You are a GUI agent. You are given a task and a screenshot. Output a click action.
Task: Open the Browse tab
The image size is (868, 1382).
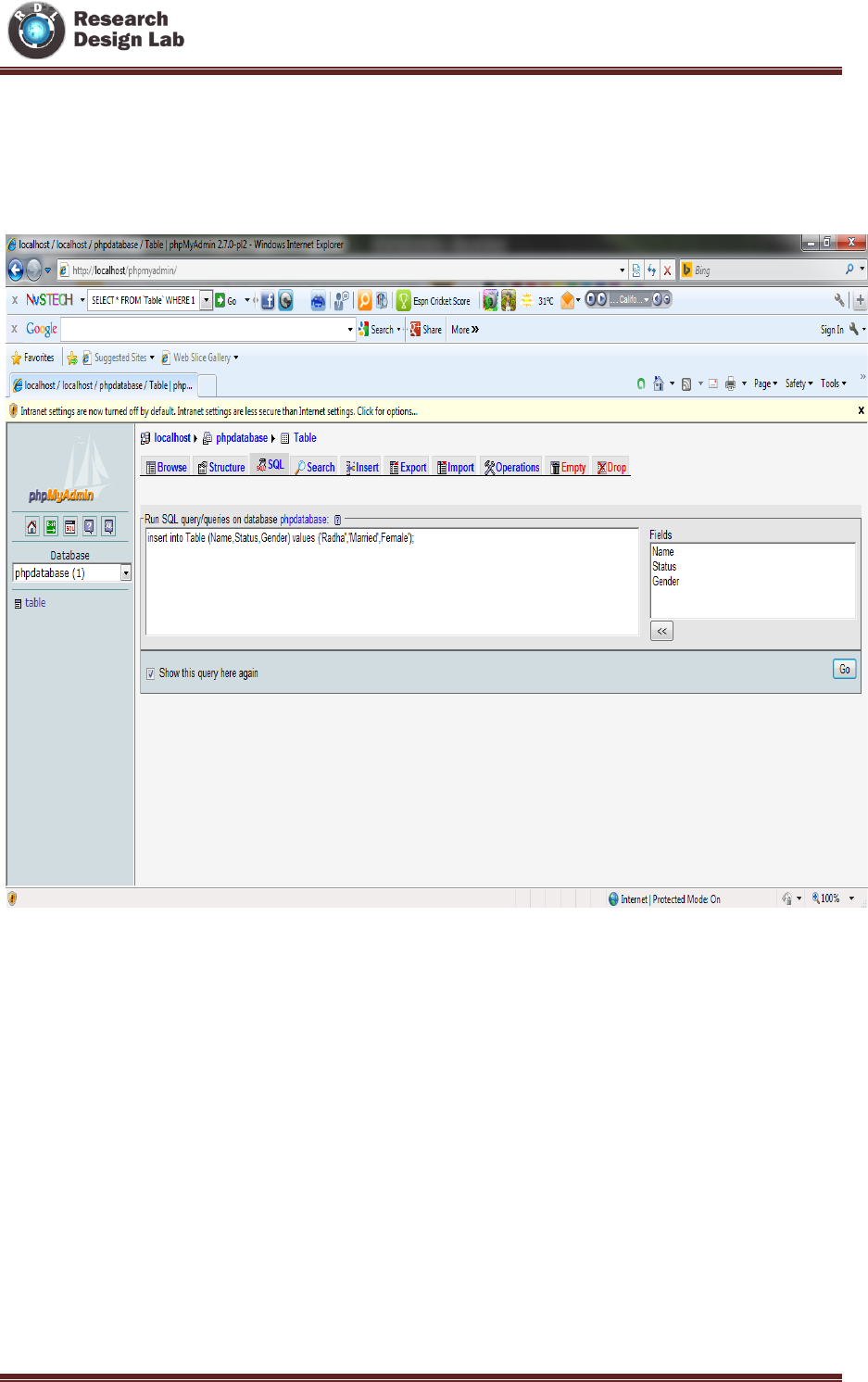[x=166, y=467]
